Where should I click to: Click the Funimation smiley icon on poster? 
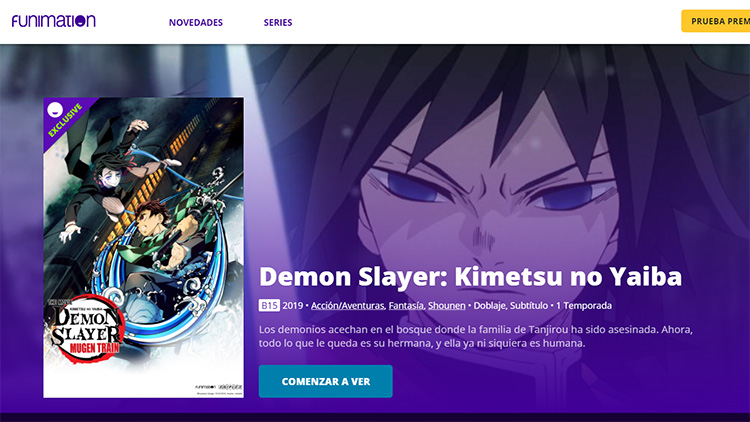[x=55, y=110]
